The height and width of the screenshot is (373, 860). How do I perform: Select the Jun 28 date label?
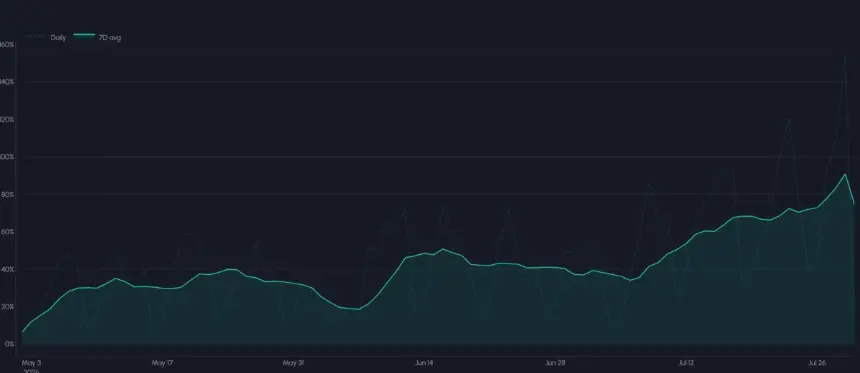click(555, 363)
